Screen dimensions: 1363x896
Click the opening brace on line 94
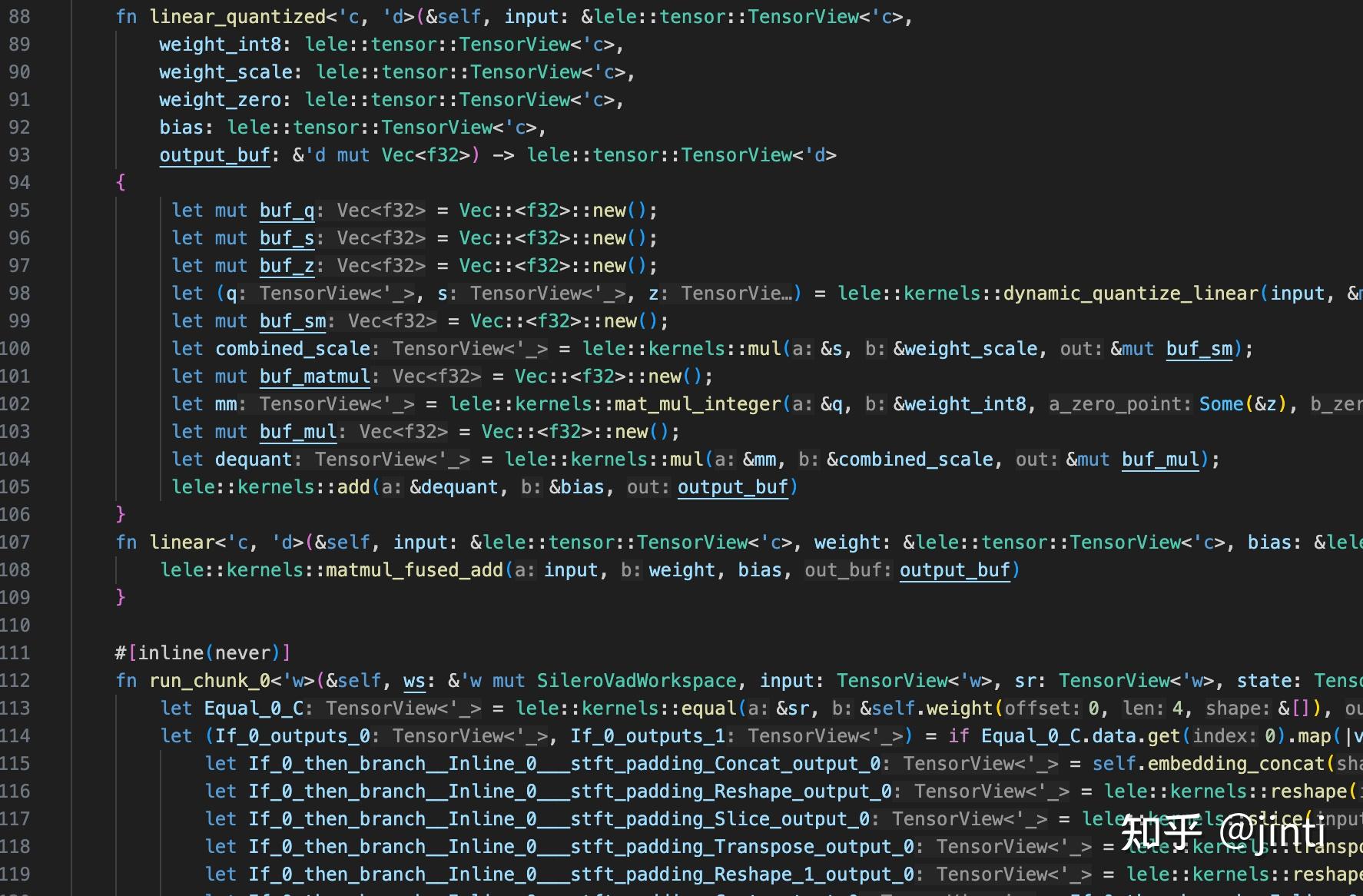121,183
